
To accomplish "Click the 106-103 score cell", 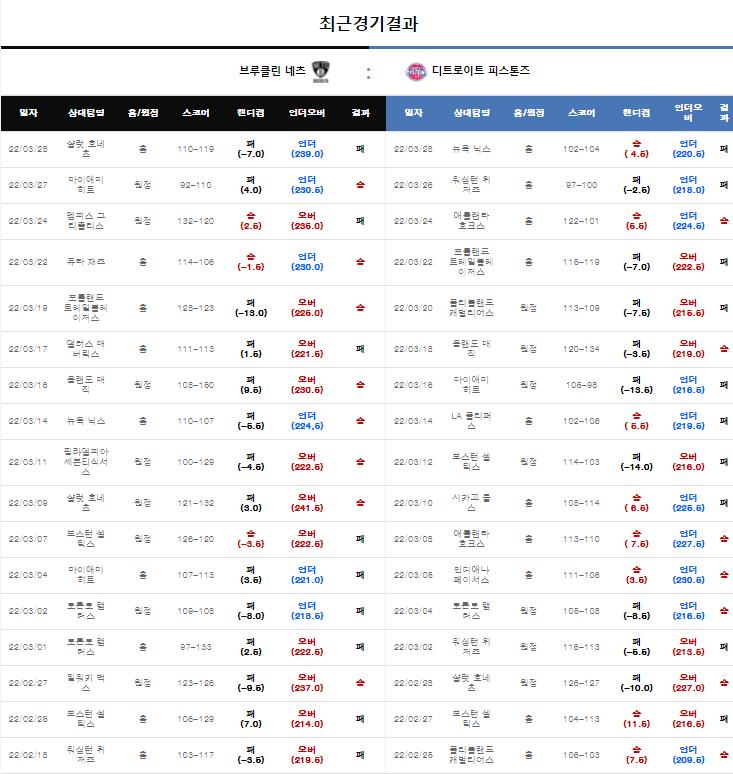I will 581,755.
